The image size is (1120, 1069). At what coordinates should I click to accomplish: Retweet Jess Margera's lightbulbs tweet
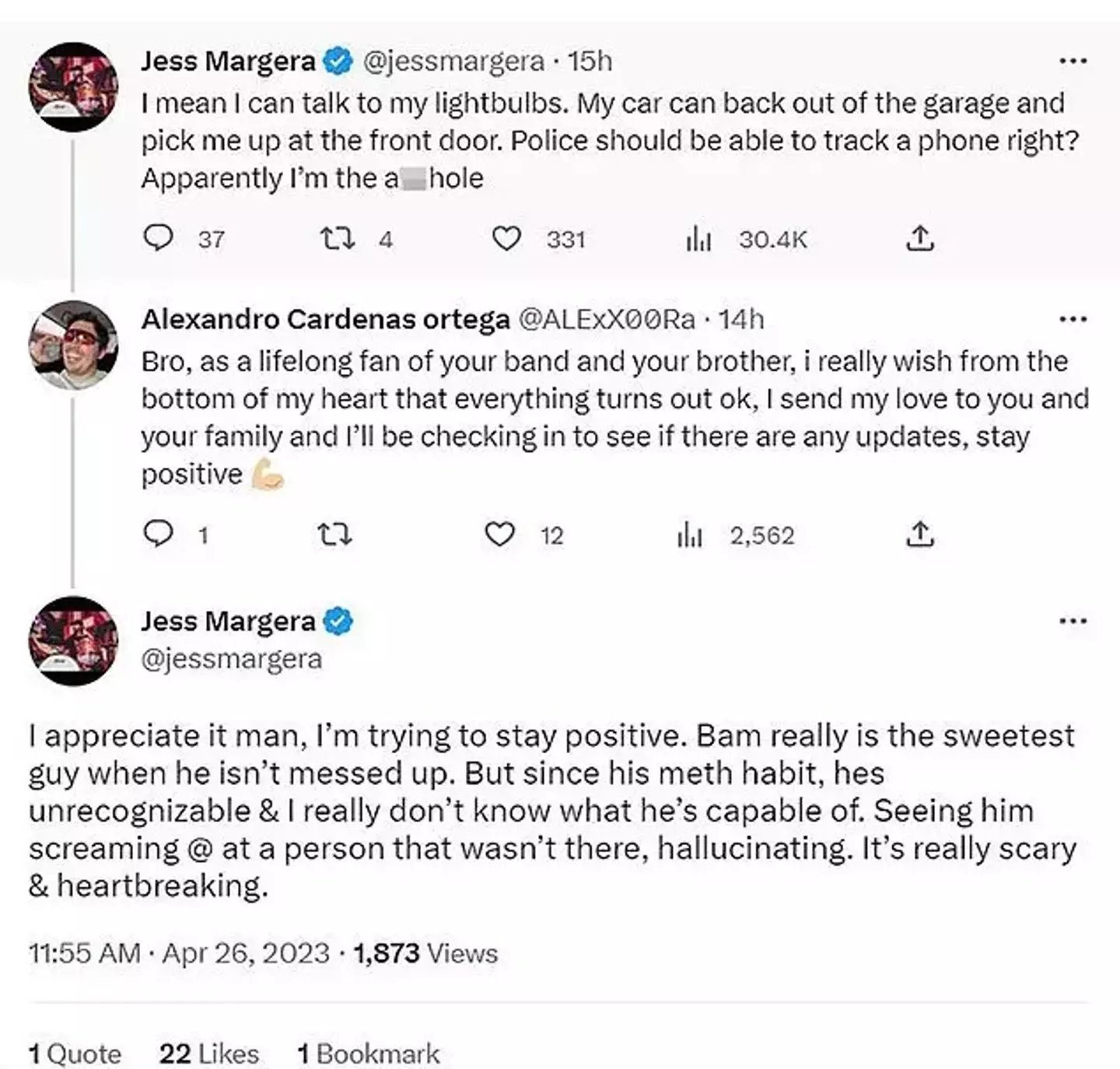pos(338,238)
